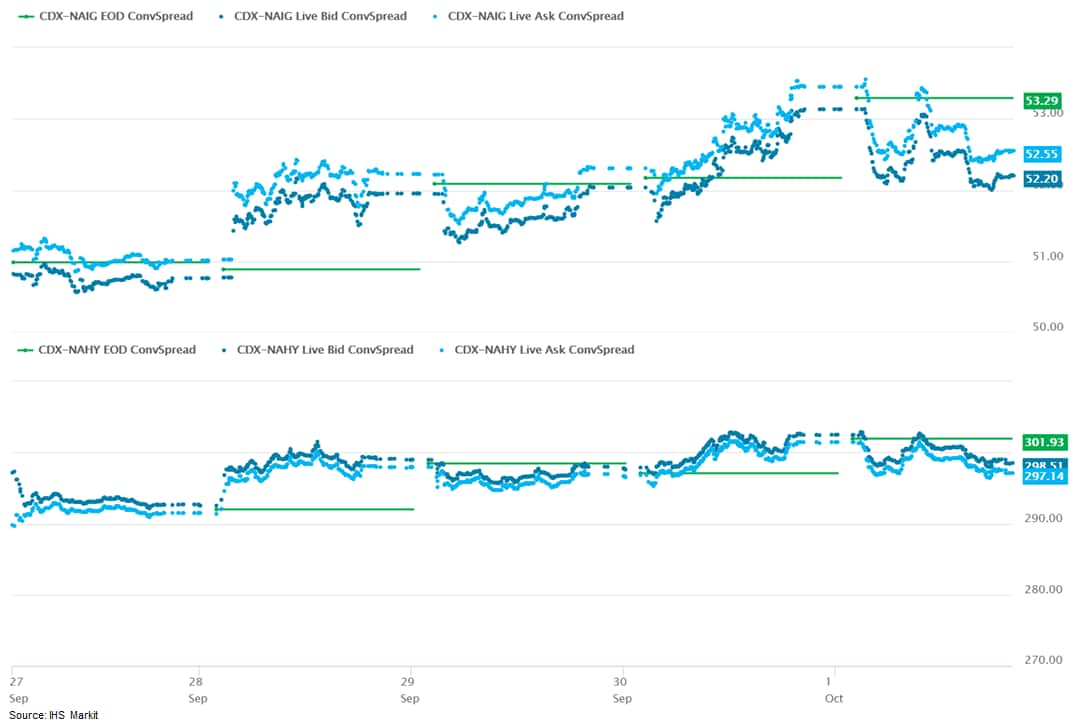
Task: Toggle the CDX-NAHY Live Ask ConvSpread series label
Action: pyautogui.click(x=544, y=350)
